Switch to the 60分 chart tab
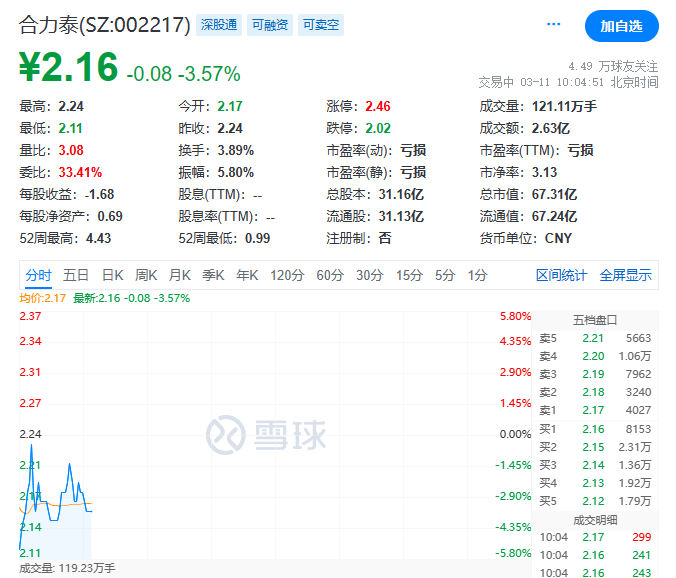 point(330,275)
